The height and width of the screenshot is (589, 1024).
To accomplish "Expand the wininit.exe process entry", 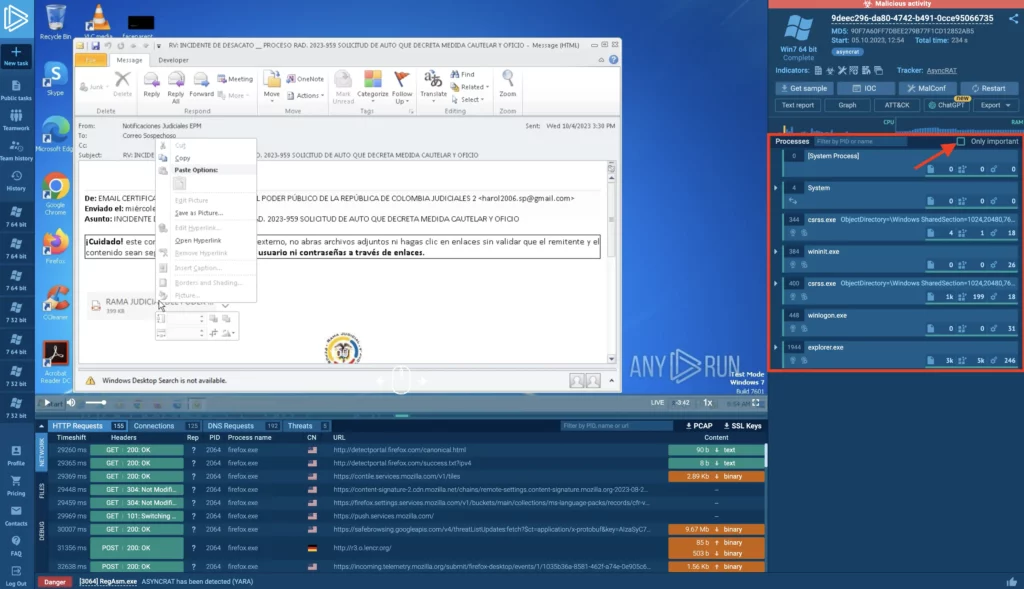I will (x=776, y=251).
